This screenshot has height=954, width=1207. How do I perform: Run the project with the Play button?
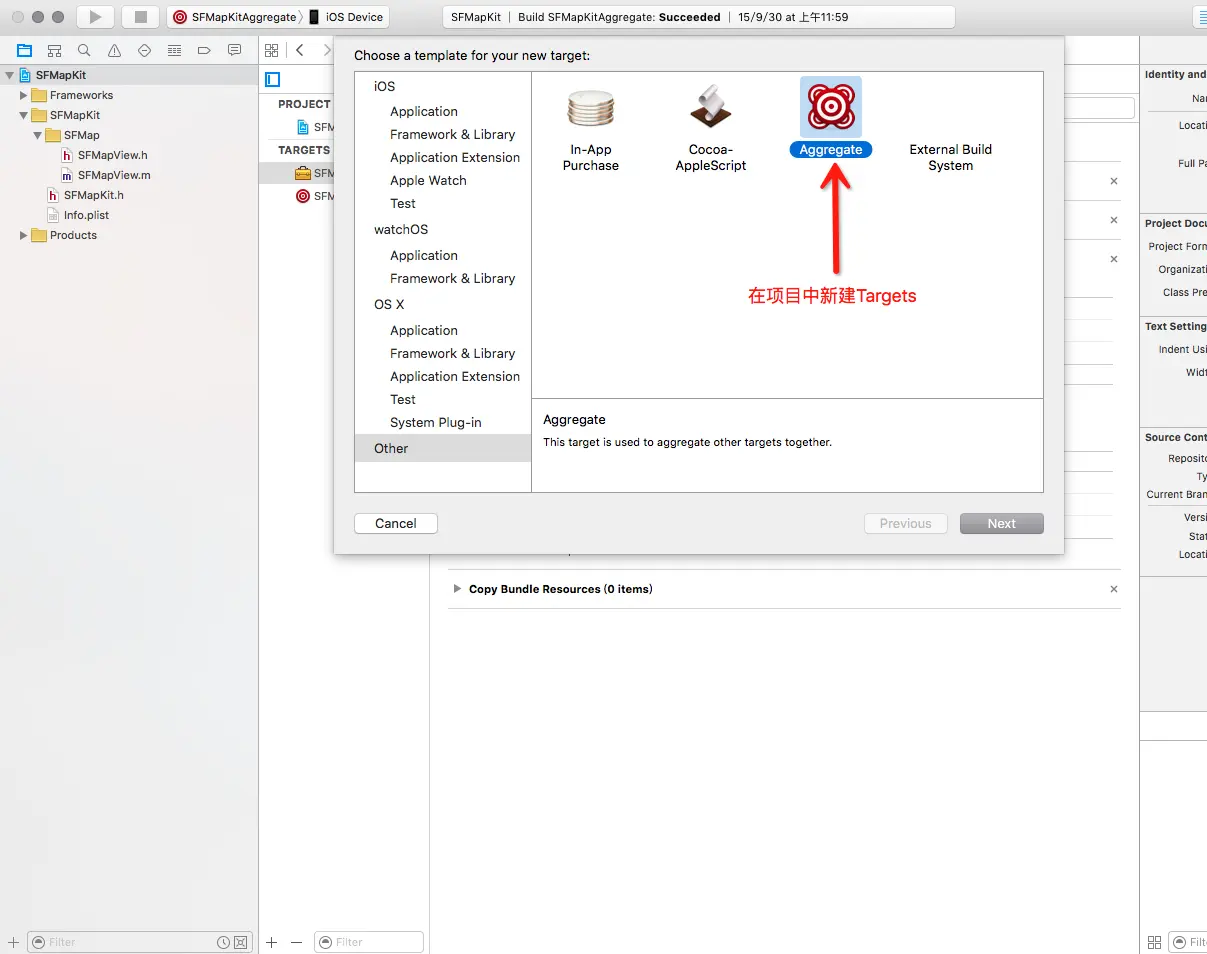95,17
